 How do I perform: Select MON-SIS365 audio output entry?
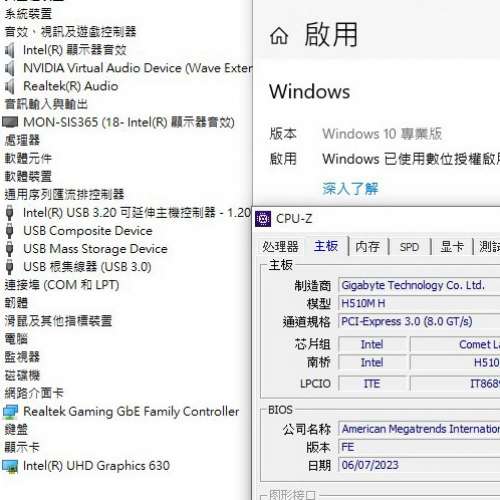click(x=129, y=122)
